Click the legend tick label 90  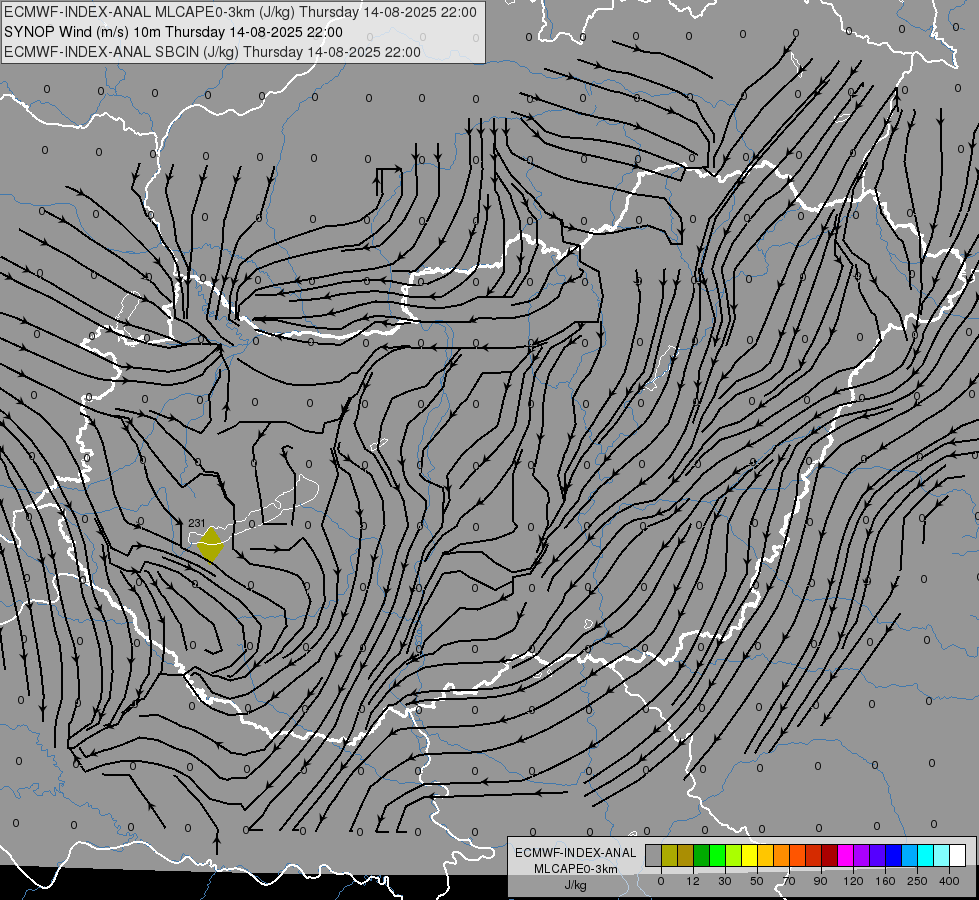pos(820,881)
